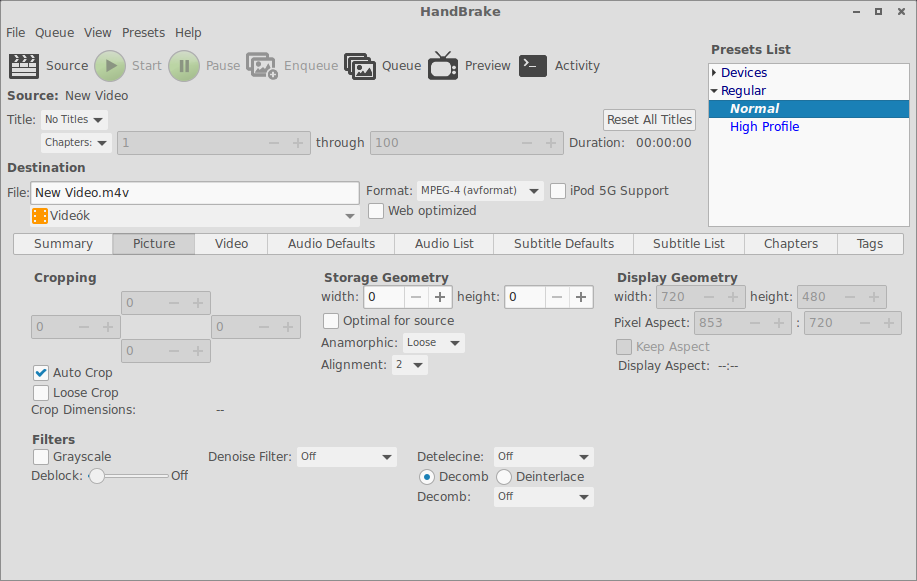Click the Enqueue add-image icon
Image resolution: width=917 pixels, height=581 pixels.
[261, 66]
